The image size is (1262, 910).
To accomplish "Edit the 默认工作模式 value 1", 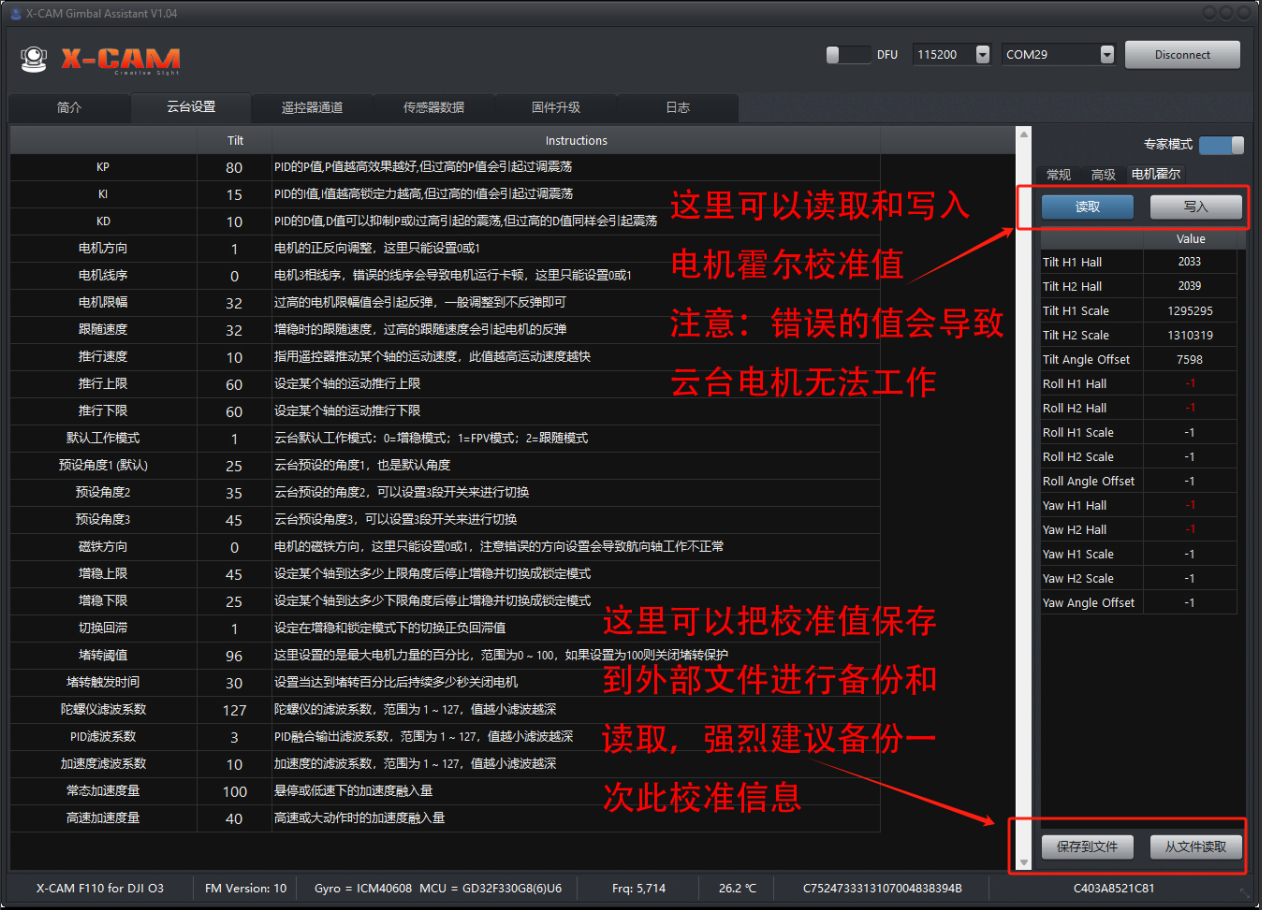I will point(234,438).
